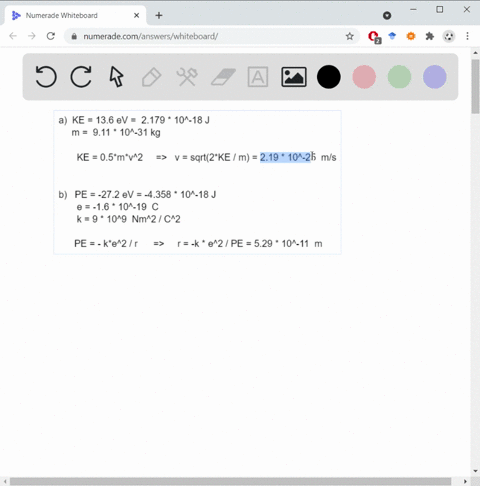Screen dimensions: 480x486
Task: Click the undo arrow in whiteboard toolbar
Action: [x=46, y=77]
